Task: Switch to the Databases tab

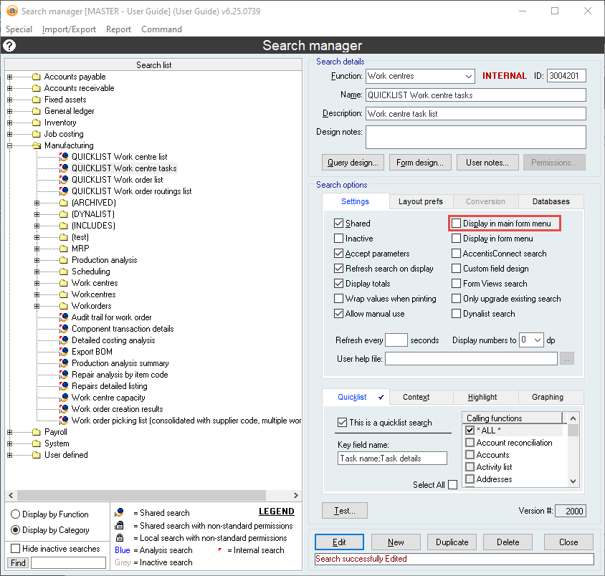Action: [551, 201]
